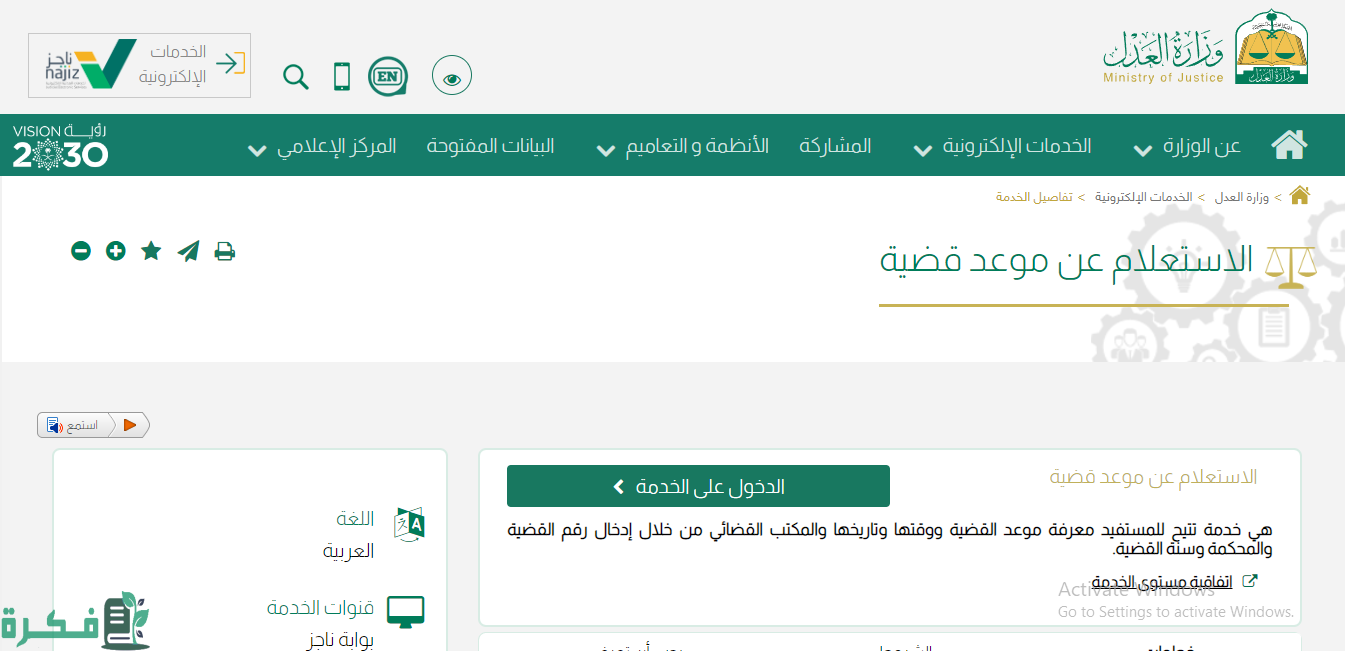Click the الدخول على الخدمة button
The height and width of the screenshot is (651, 1345).
click(698, 486)
